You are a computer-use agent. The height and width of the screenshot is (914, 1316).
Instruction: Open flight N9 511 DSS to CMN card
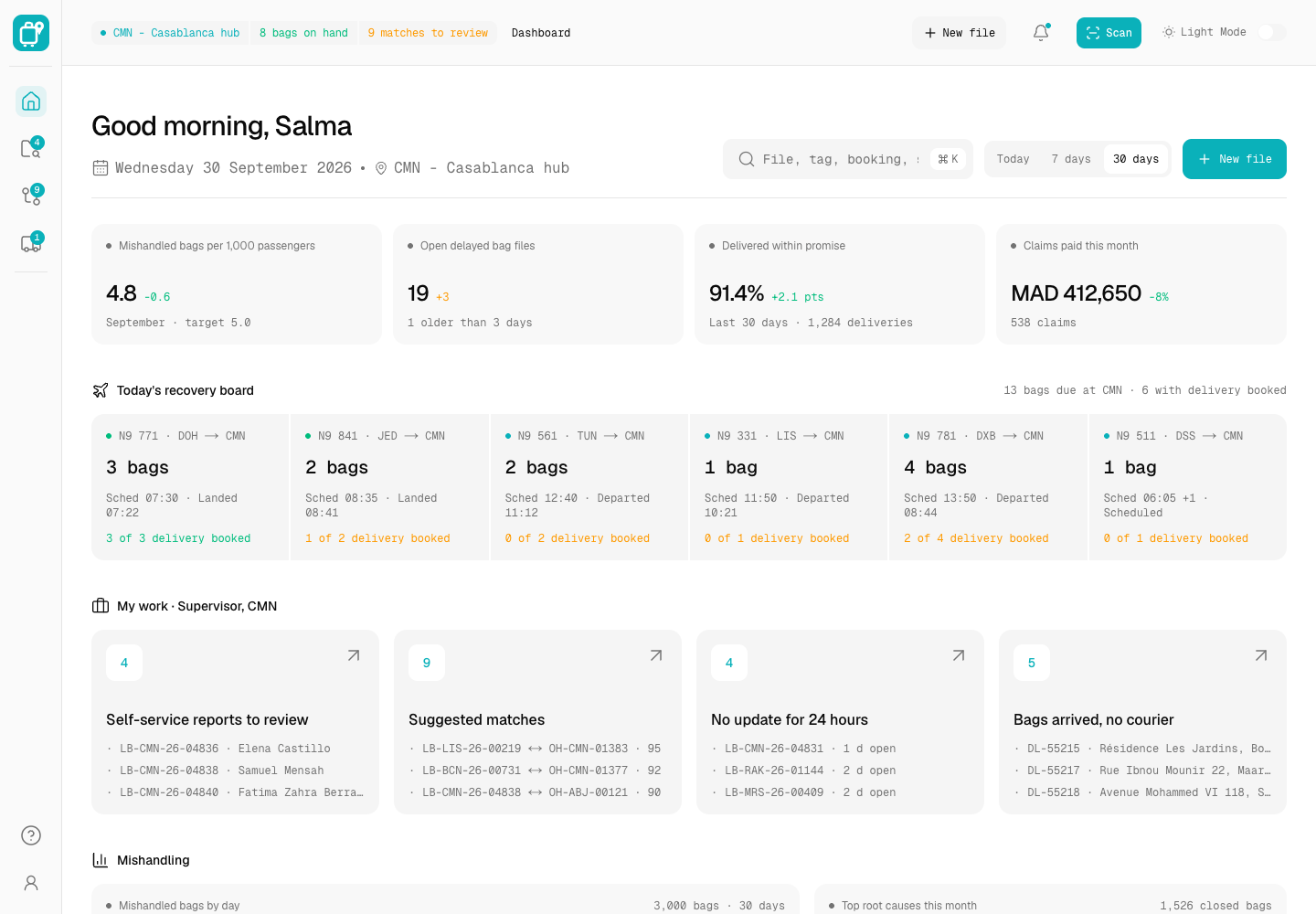pyautogui.click(x=1187, y=487)
